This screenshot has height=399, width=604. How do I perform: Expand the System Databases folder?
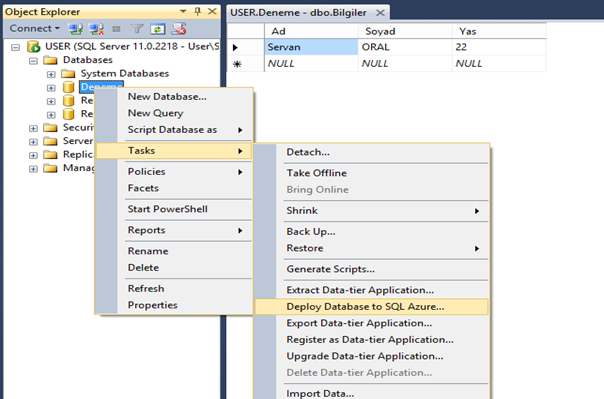click(x=51, y=74)
